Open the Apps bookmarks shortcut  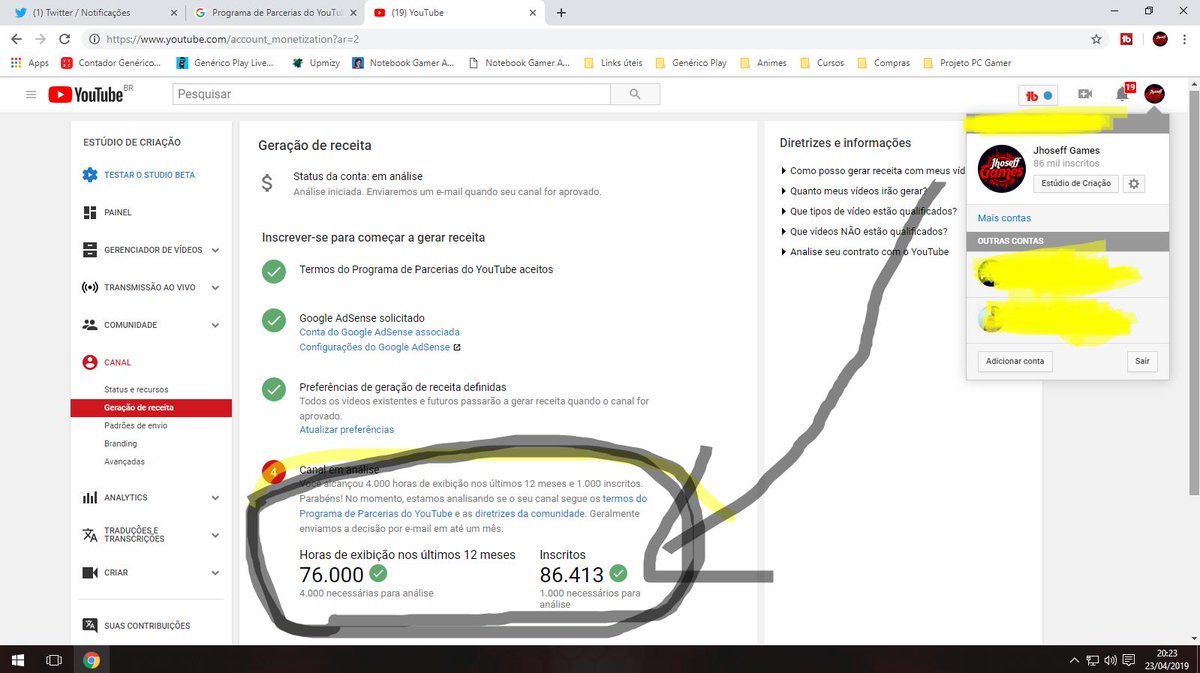pos(30,63)
